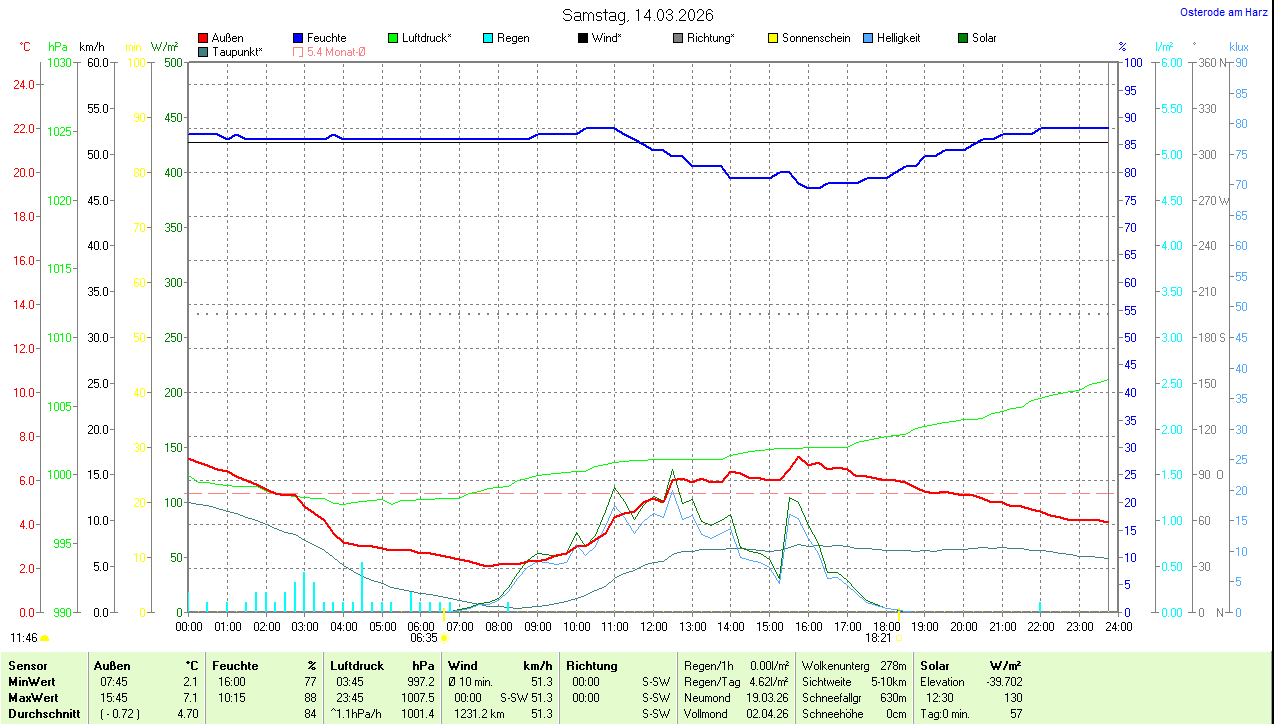This screenshot has width=1274, height=724.
Task: Click the Samstag, 14.03.2026 chart title
Action: click(x=637, y=15)
